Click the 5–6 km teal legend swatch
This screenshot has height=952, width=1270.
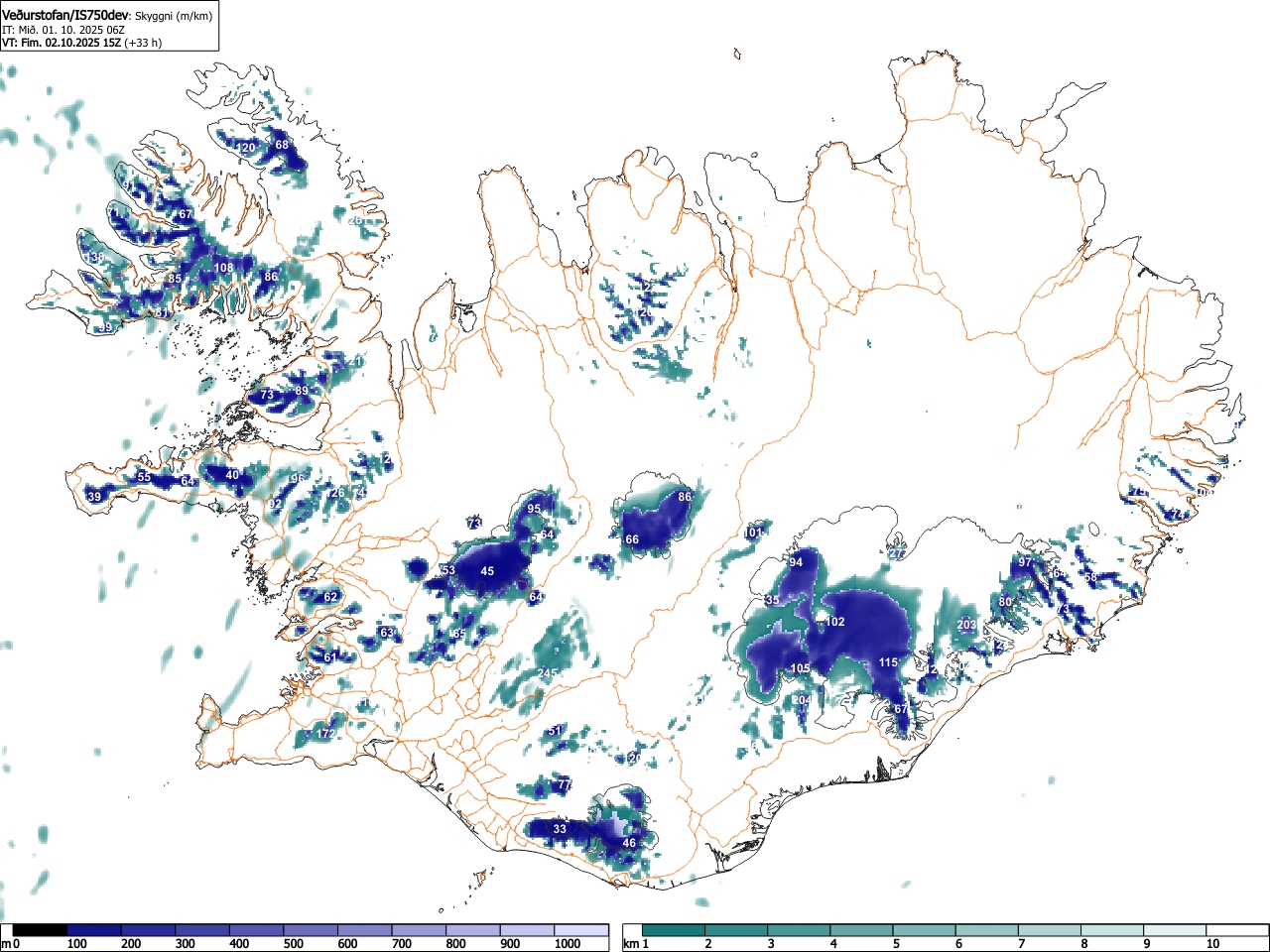[925, 930]
